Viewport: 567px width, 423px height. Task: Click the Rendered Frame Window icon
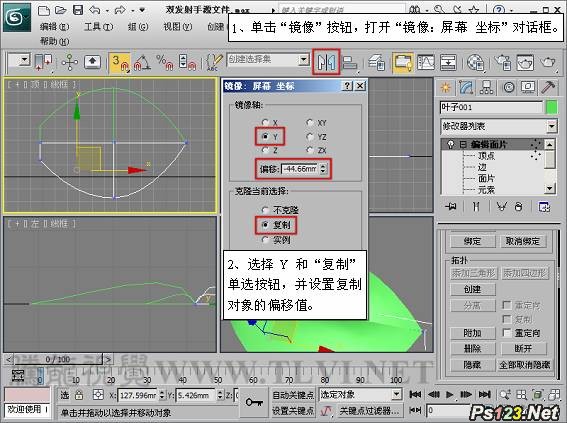pos(525,63)
